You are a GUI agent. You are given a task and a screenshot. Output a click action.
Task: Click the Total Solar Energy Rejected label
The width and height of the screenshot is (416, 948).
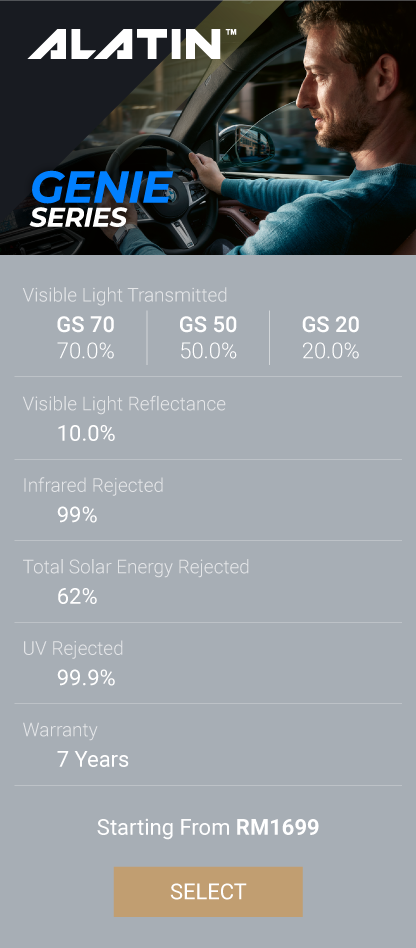[136, 567]
